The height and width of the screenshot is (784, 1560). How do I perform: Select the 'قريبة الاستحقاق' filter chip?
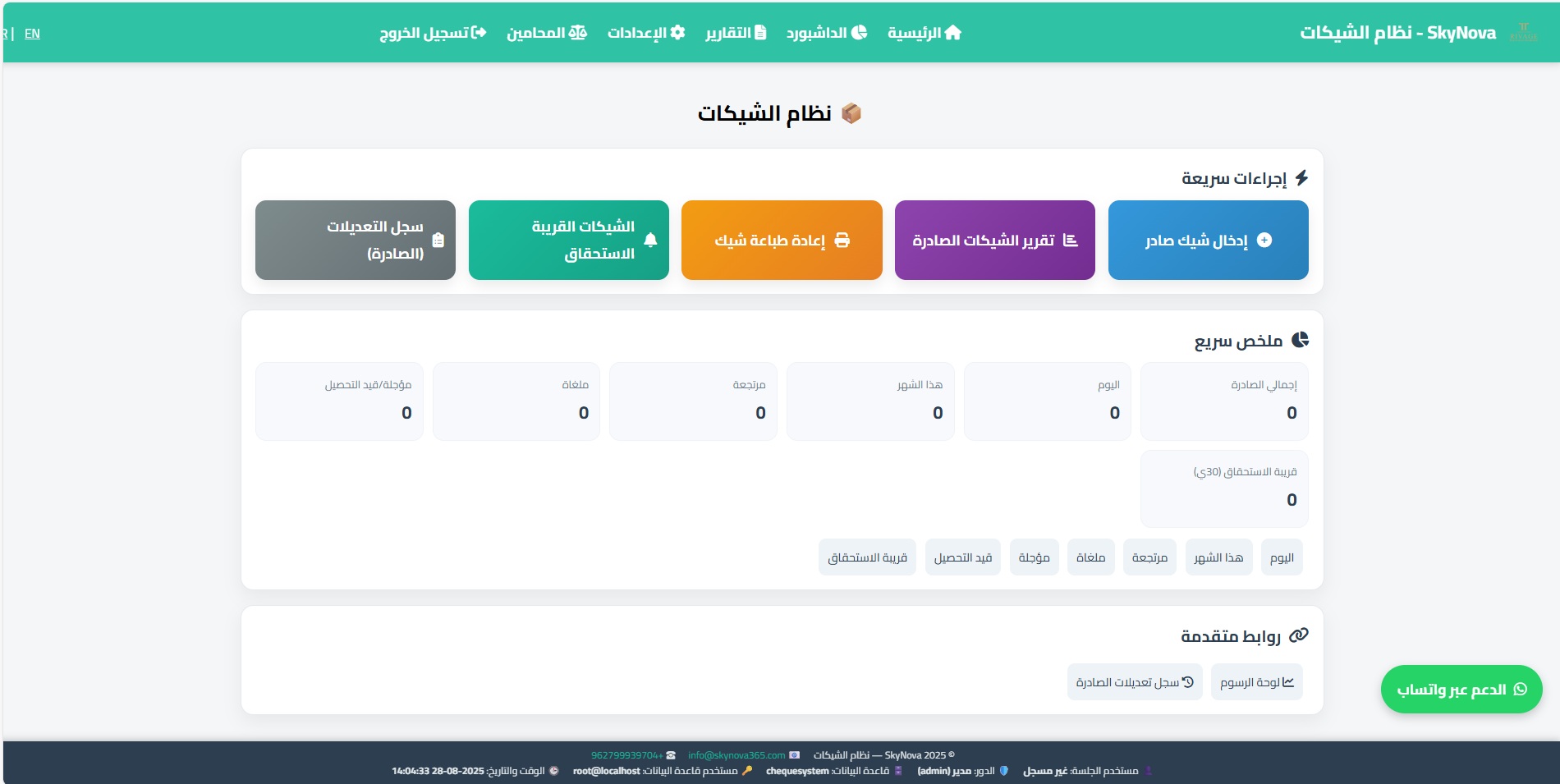(867, 558)
